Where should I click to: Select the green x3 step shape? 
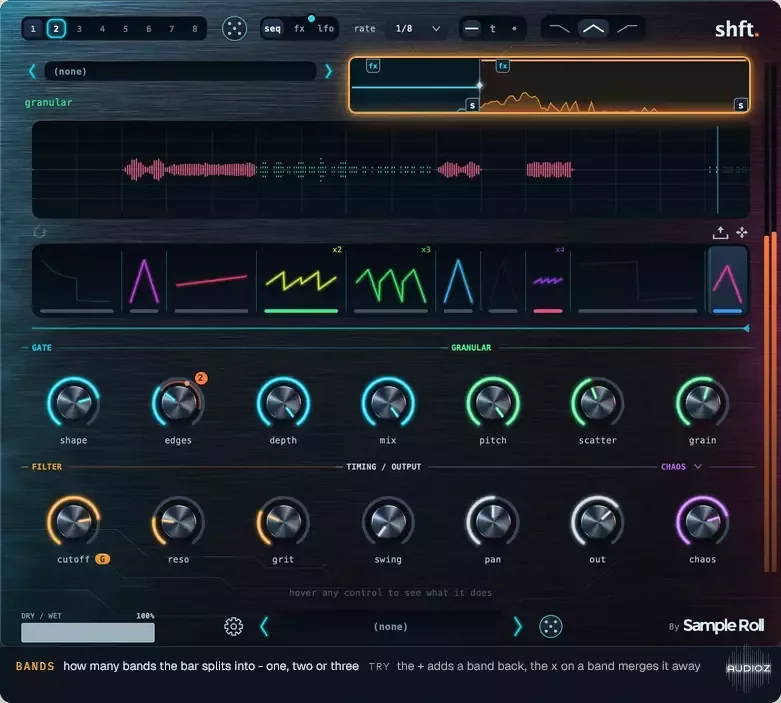[390, 281]
